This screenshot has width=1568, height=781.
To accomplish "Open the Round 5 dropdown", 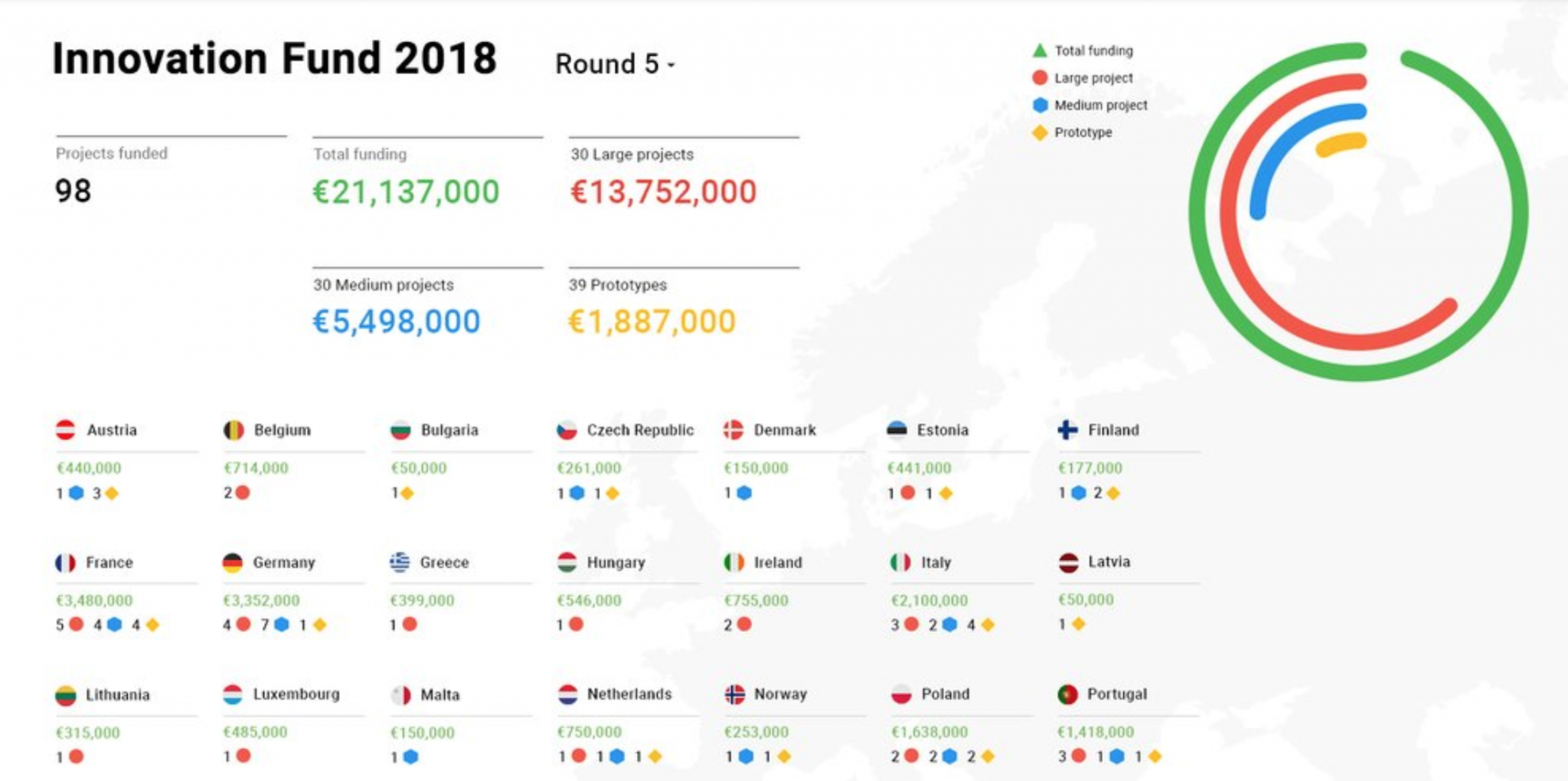I will click(x=615, y=64).
